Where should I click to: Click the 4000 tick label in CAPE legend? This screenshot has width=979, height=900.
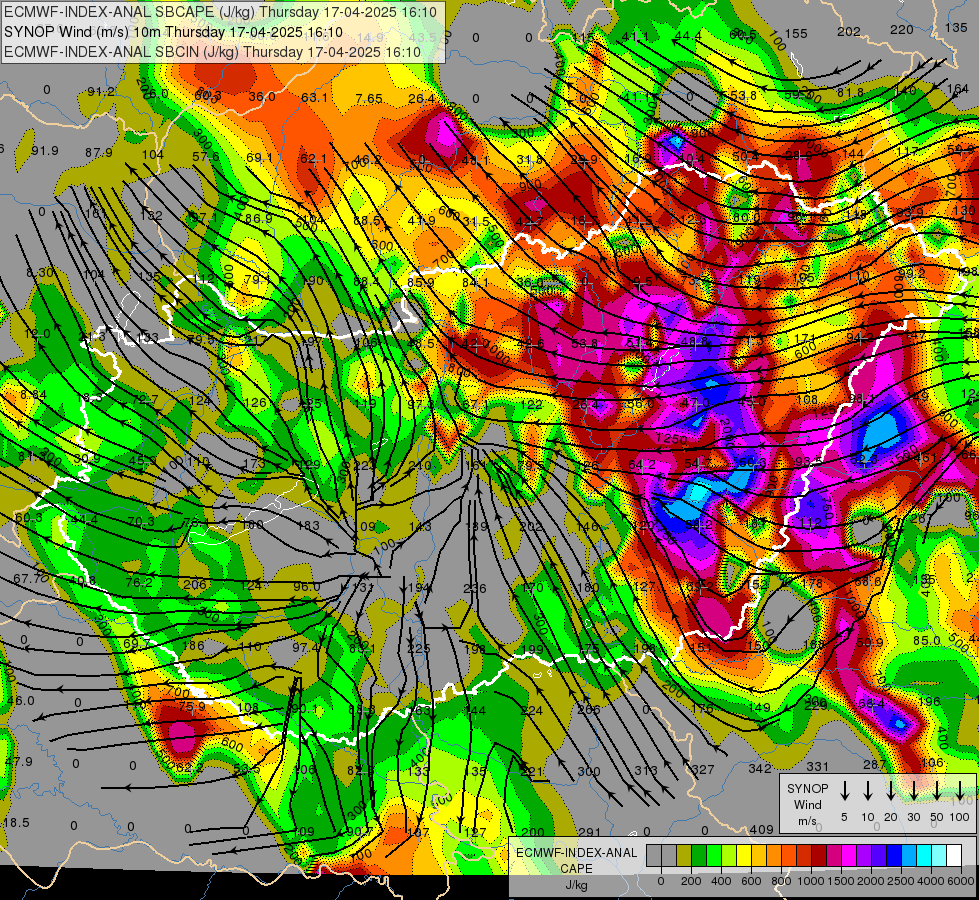pos(932,881)
